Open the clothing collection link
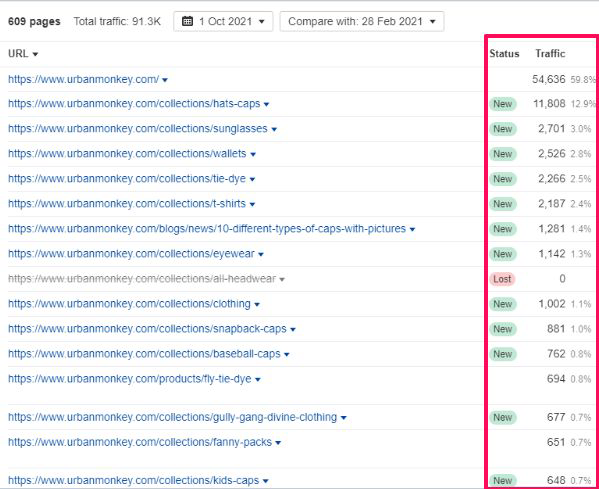 tap(129, 304)
